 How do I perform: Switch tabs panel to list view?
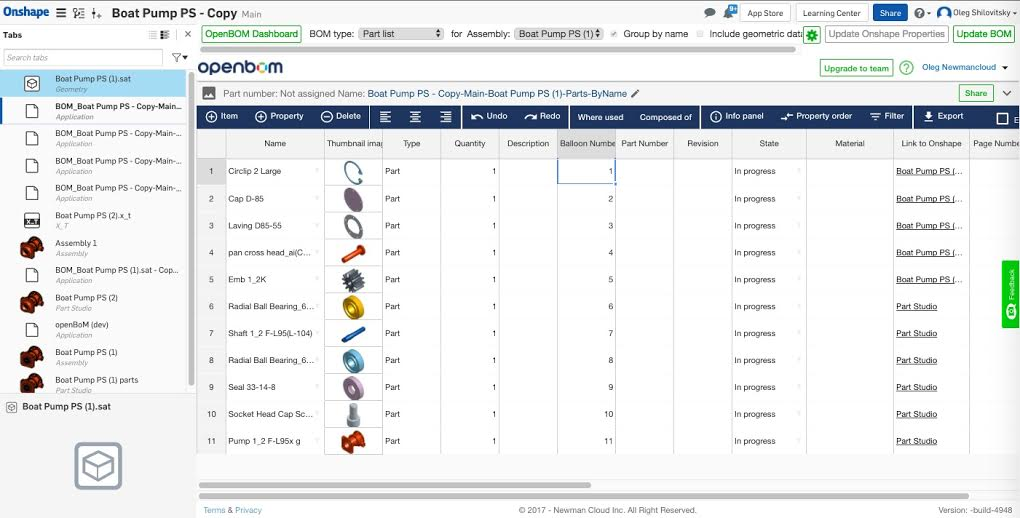tap(153, 34)
